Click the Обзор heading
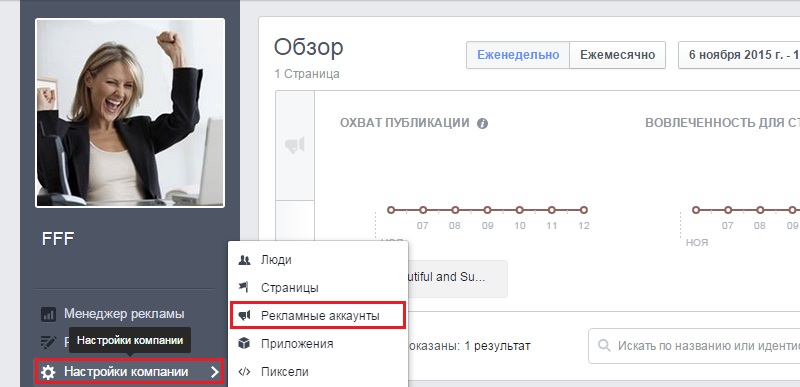Viewport: 800px width, 387px height. tap(309, 48)
